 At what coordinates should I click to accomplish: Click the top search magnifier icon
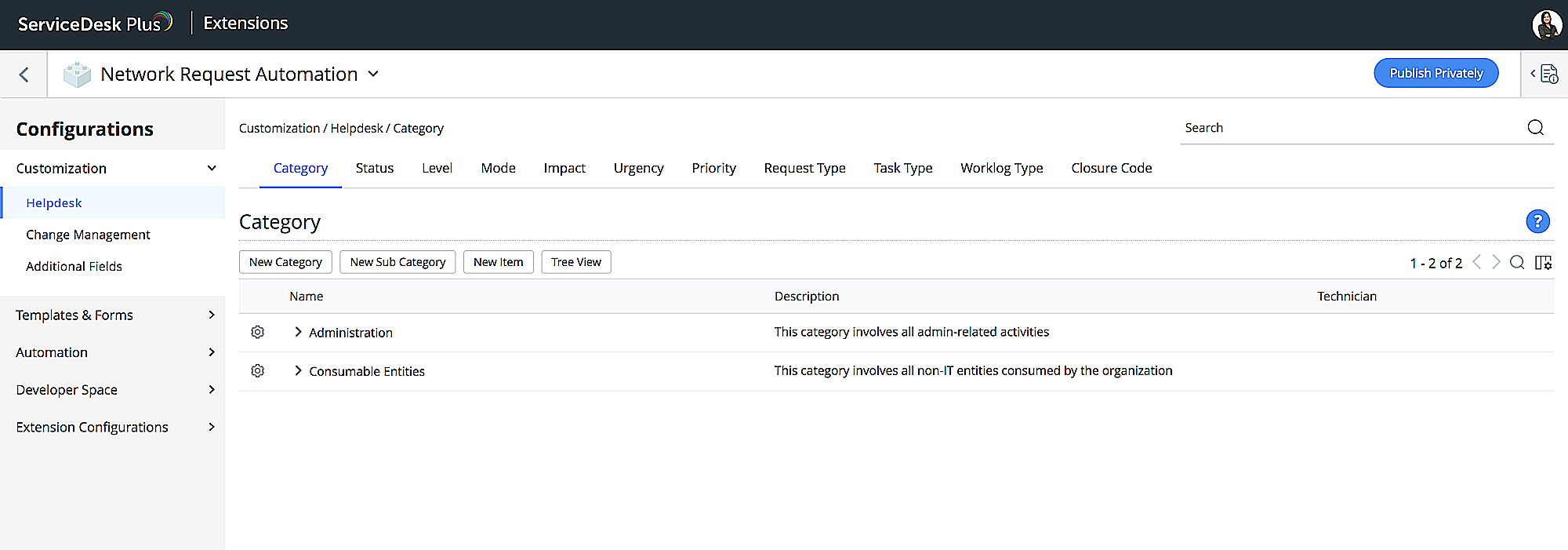tap(1535, 128)
